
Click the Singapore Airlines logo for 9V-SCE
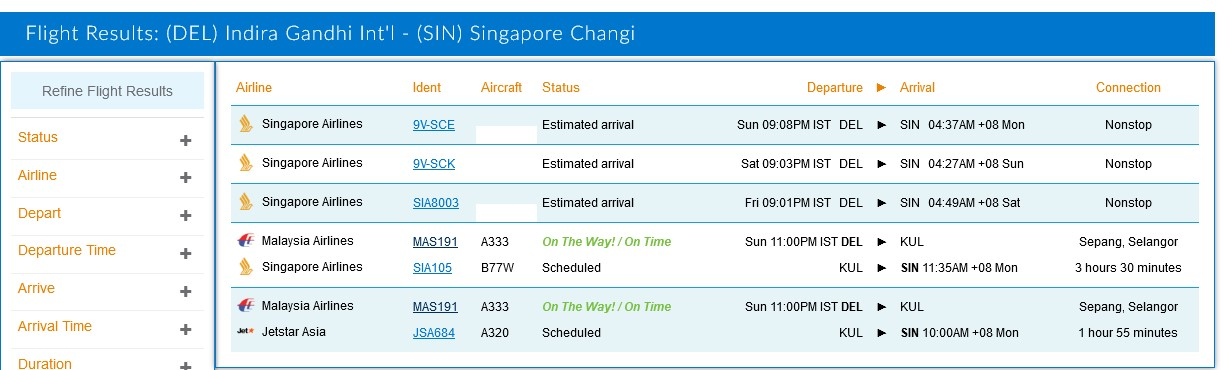[x=245, y=125]
